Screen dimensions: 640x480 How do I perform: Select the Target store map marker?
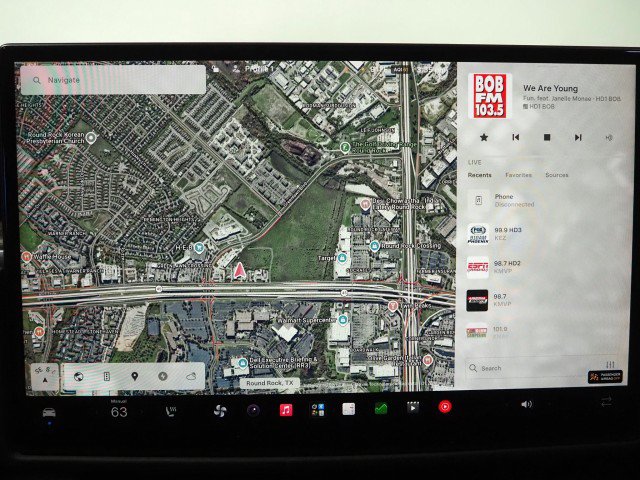point(342,258)
